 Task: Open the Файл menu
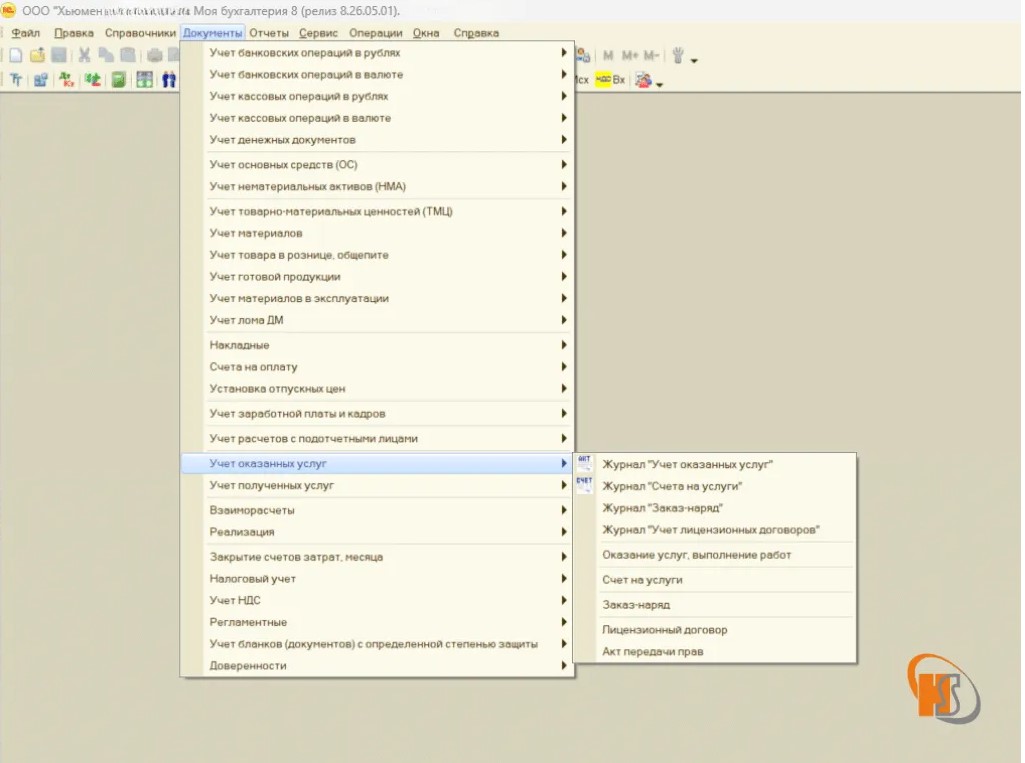pyautogui.click(x=25, y=33)
